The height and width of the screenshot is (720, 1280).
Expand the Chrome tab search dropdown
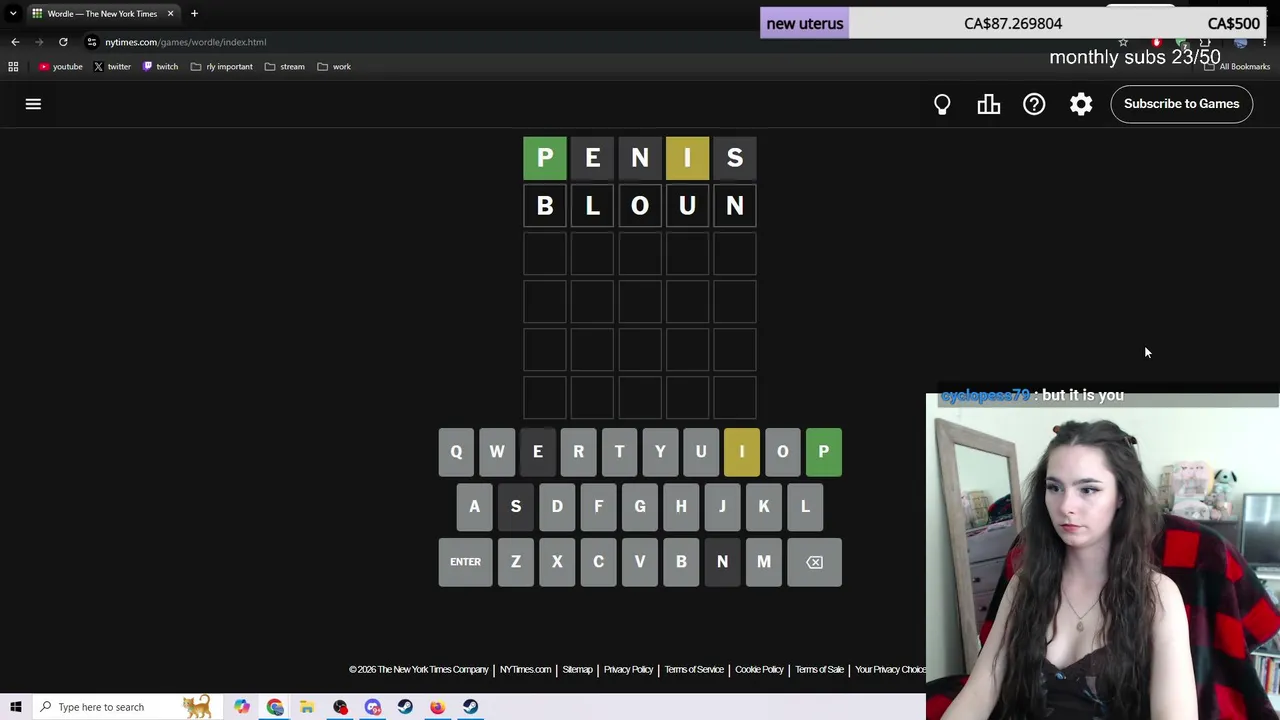point(13,14)
